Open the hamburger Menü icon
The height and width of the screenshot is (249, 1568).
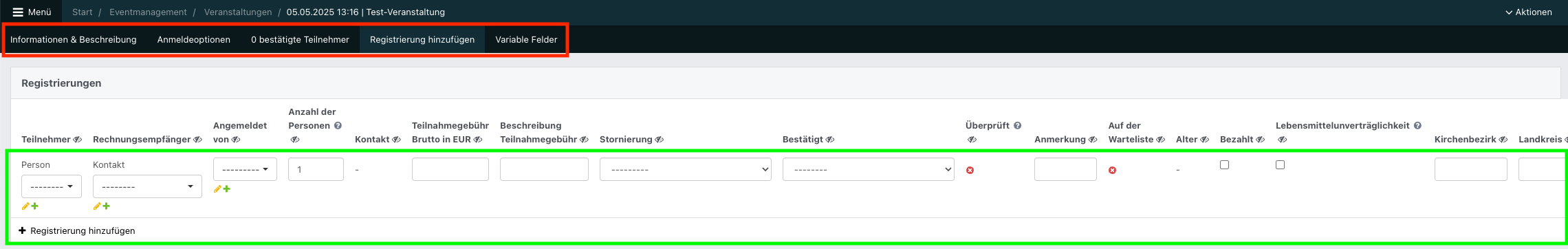(18, 12)
